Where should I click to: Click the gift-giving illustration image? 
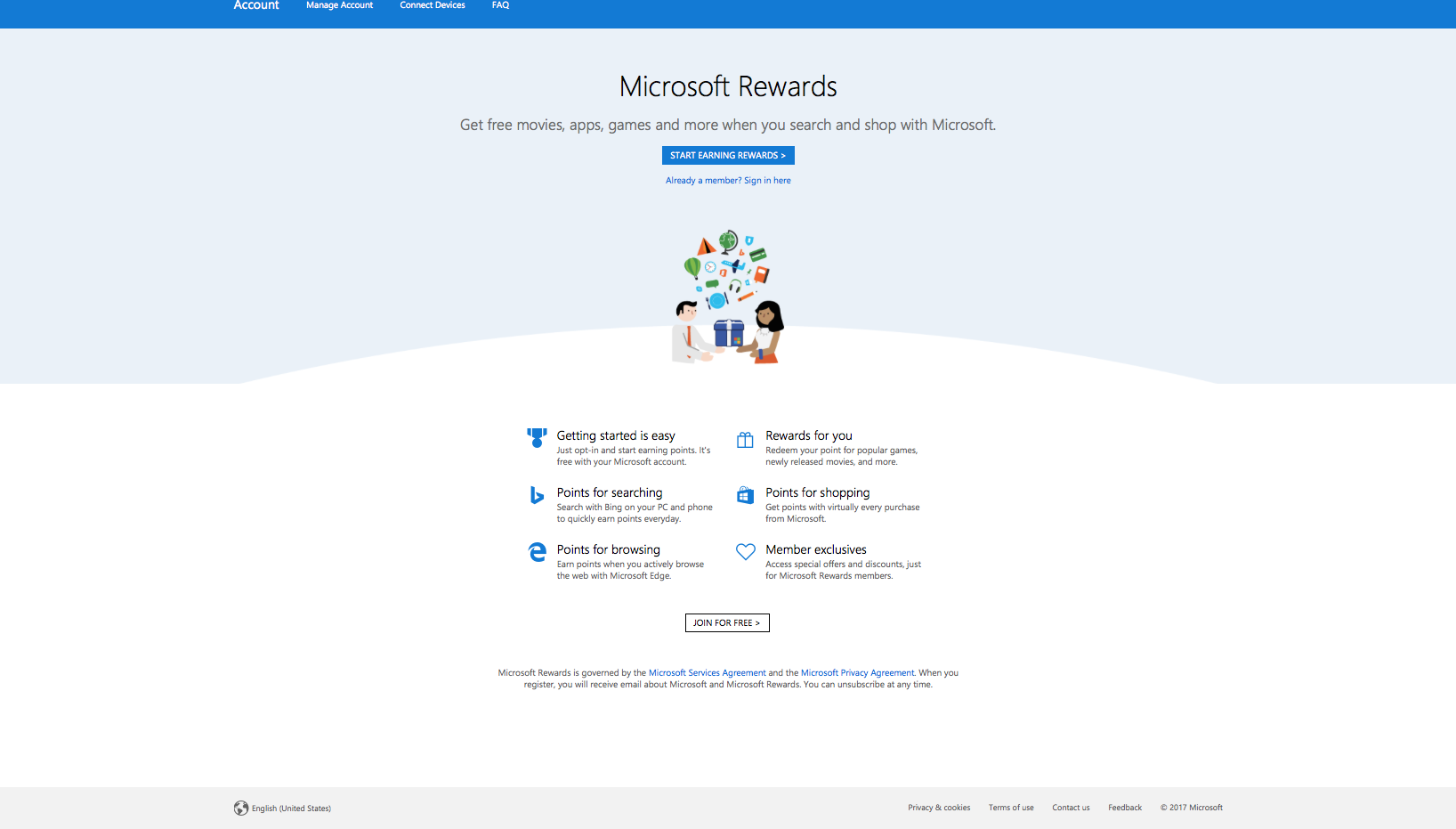728,297
